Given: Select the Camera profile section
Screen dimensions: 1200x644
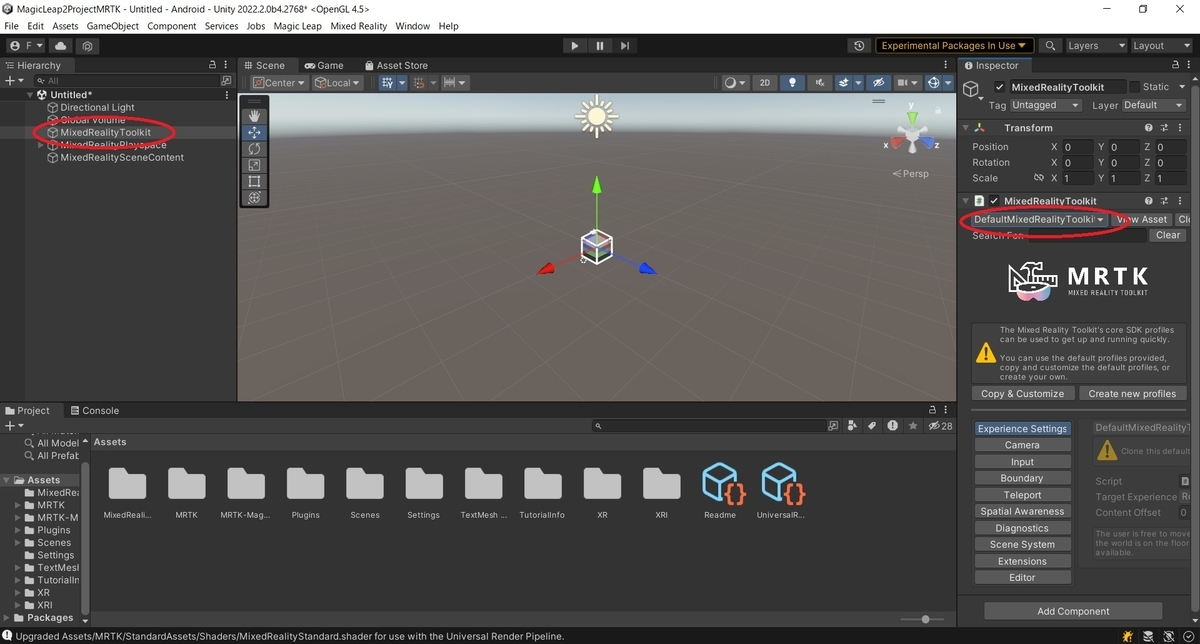Looking at the screenshot, I should pyautogui.click(x=1022, y=445).
